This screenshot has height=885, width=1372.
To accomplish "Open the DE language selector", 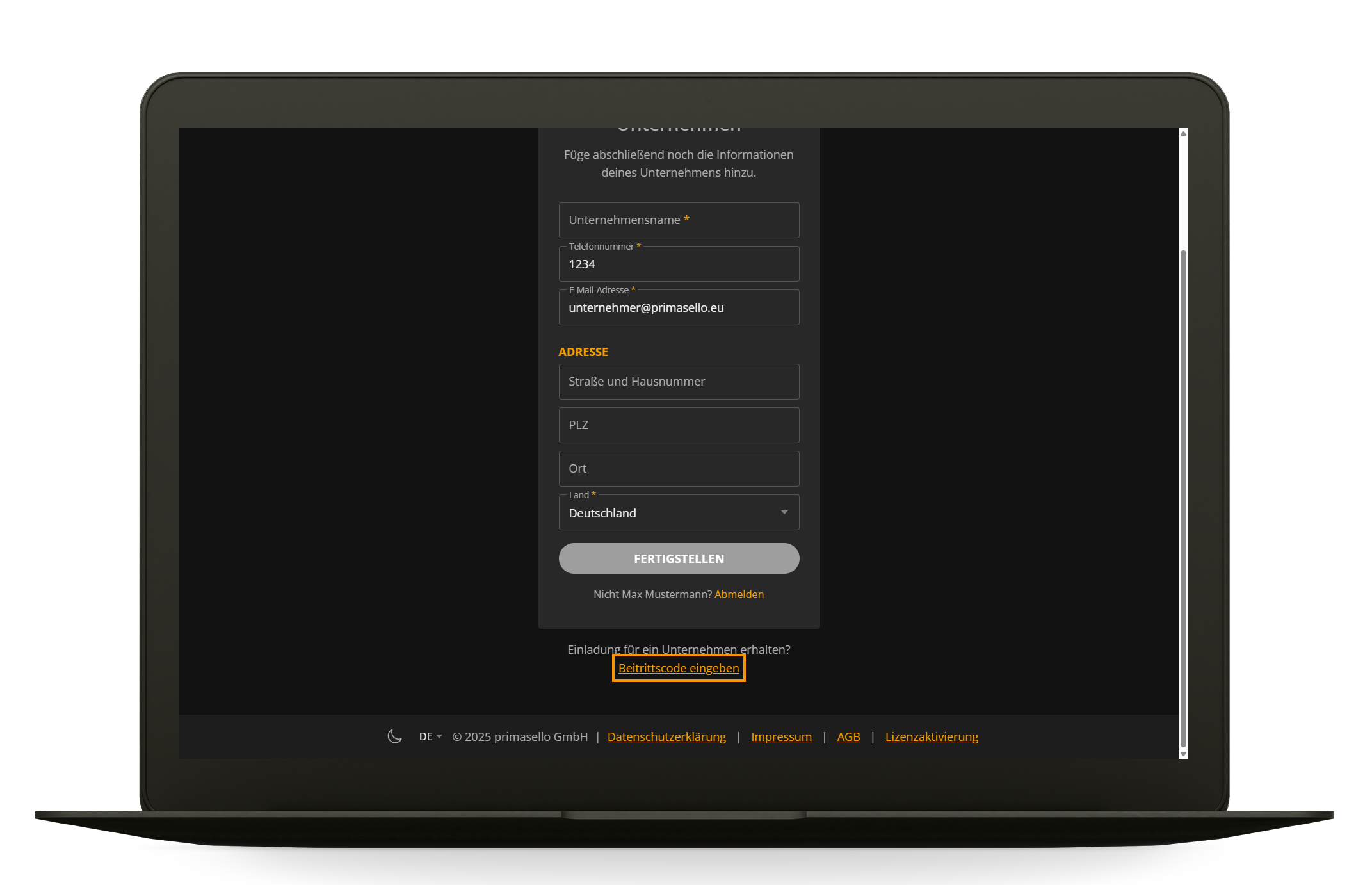I will tap(430, 736).
